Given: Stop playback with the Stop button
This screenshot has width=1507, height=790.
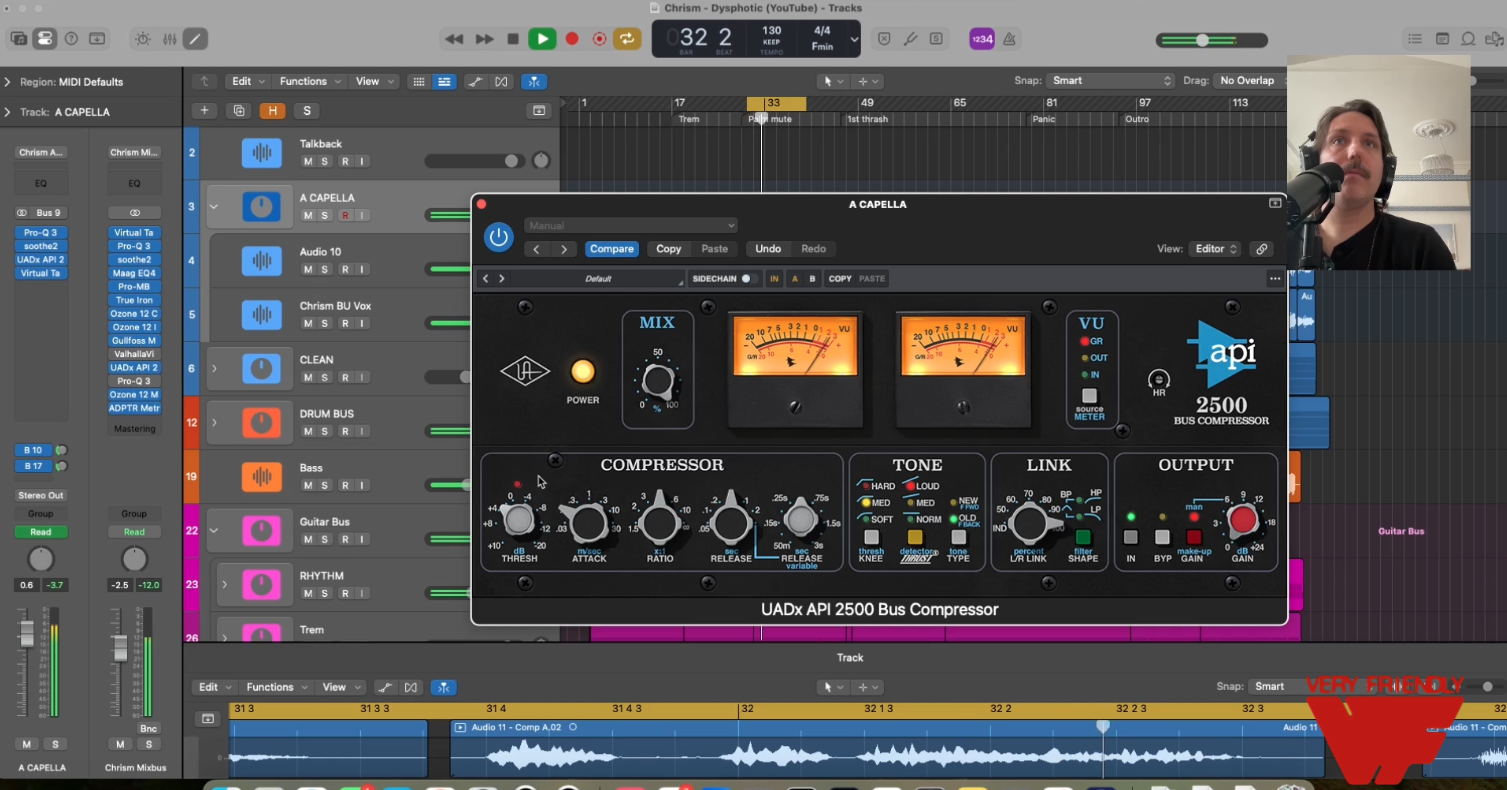Looking at the screenshot, I should tap(513, 39).
